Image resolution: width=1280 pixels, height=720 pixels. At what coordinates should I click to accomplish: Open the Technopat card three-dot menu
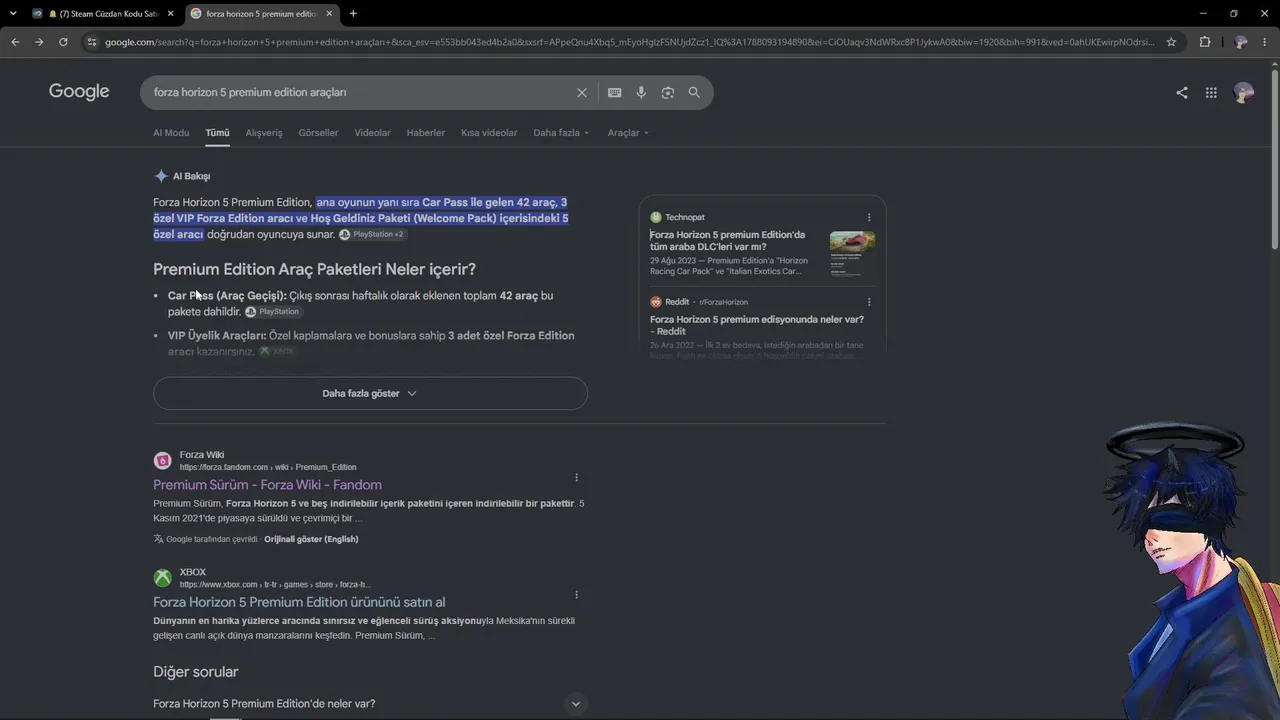click(x=869, y=217)
